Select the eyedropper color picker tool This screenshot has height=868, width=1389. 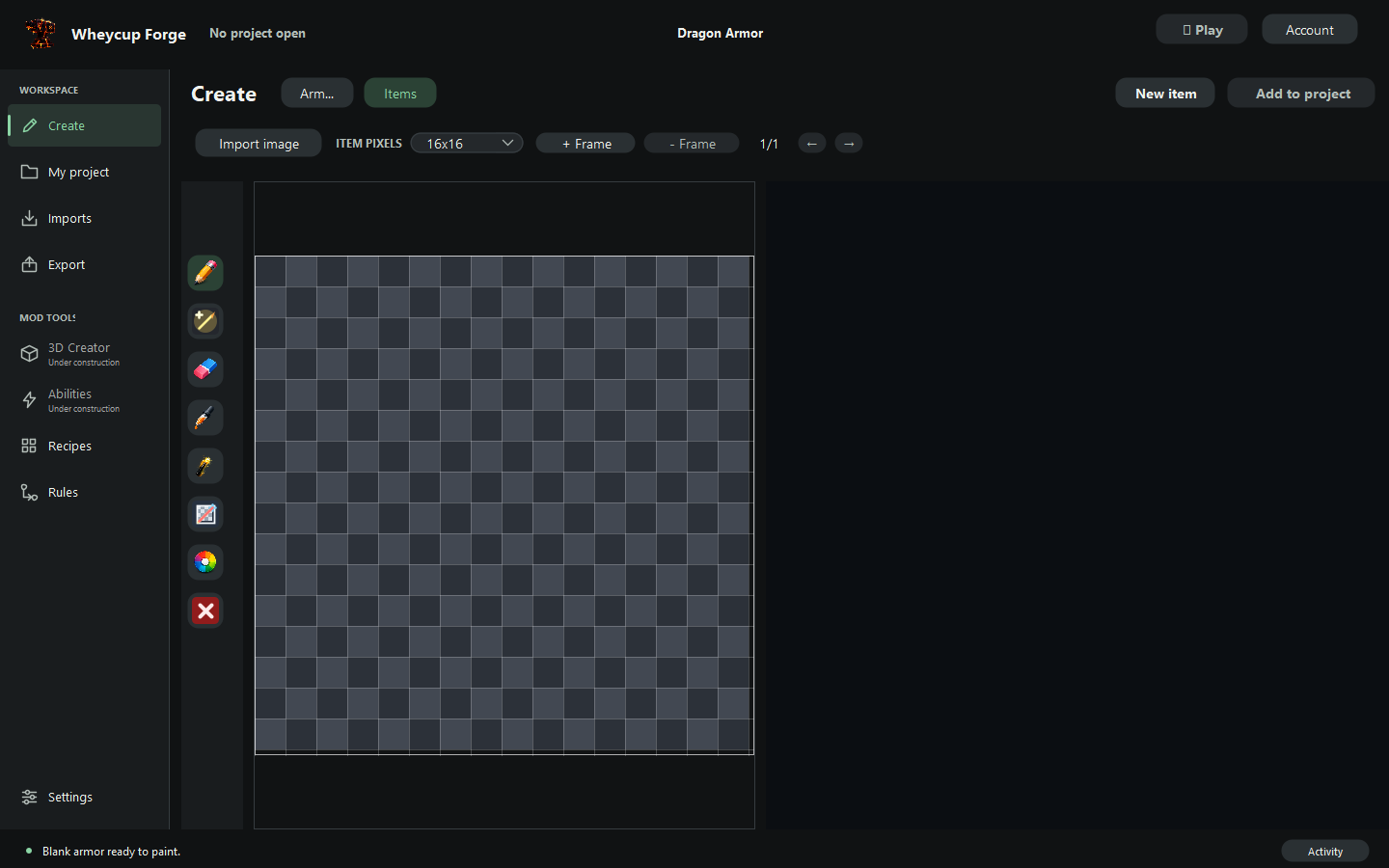pyautogui.click(x=205, y=418)
